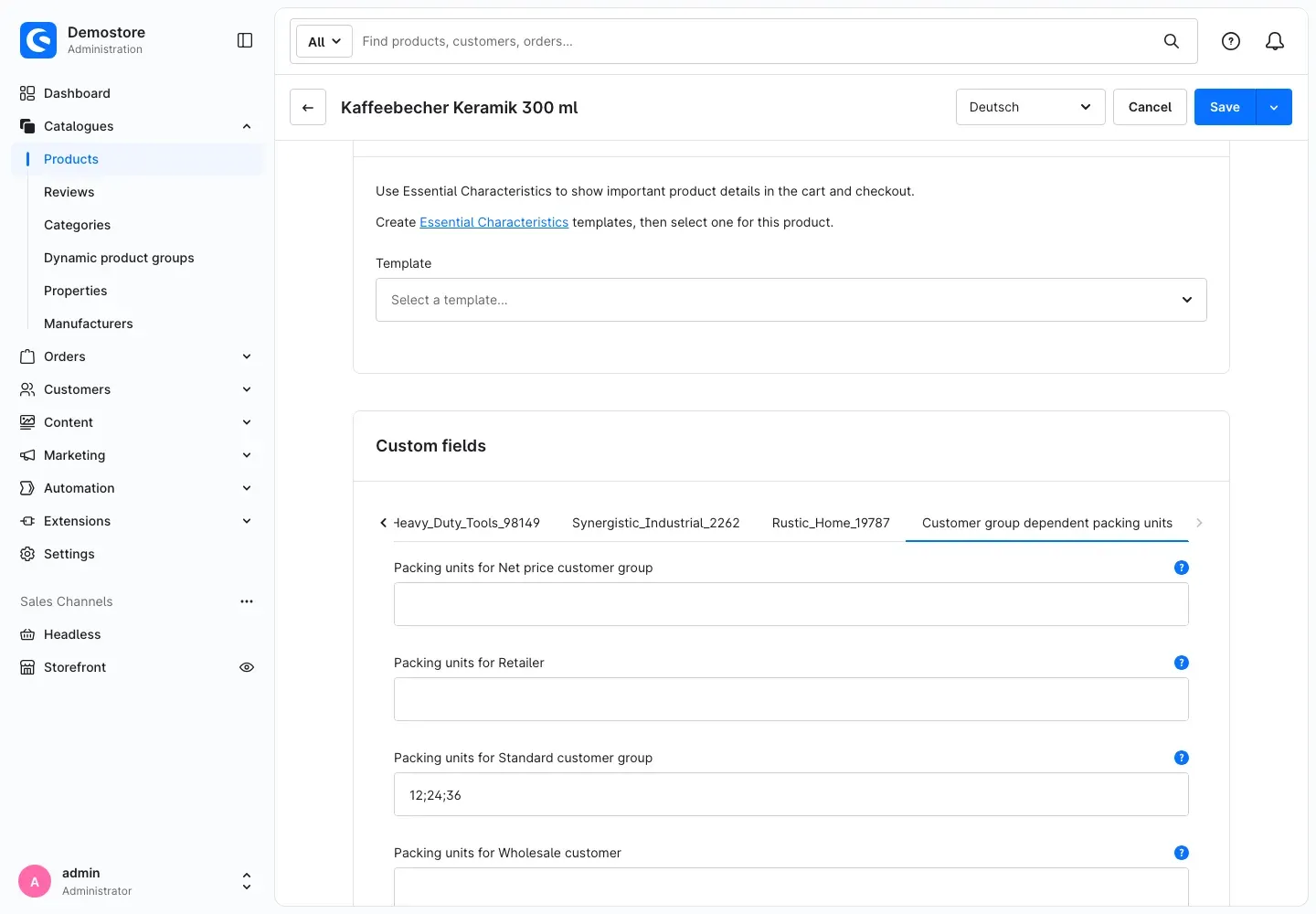Open the Save button dropdown arrow
The width and height of the screenshot is (1316, 914).
coord(1274,107)
